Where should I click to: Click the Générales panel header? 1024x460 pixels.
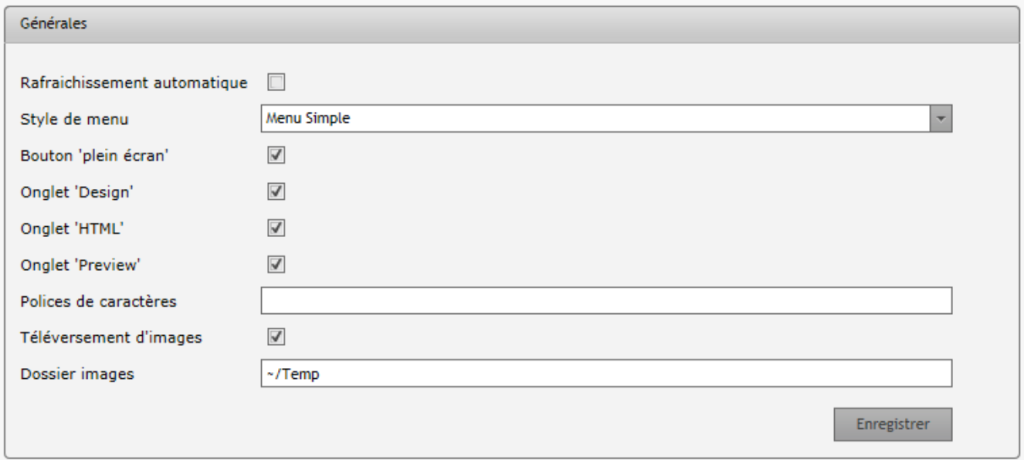tap(511, 24)
